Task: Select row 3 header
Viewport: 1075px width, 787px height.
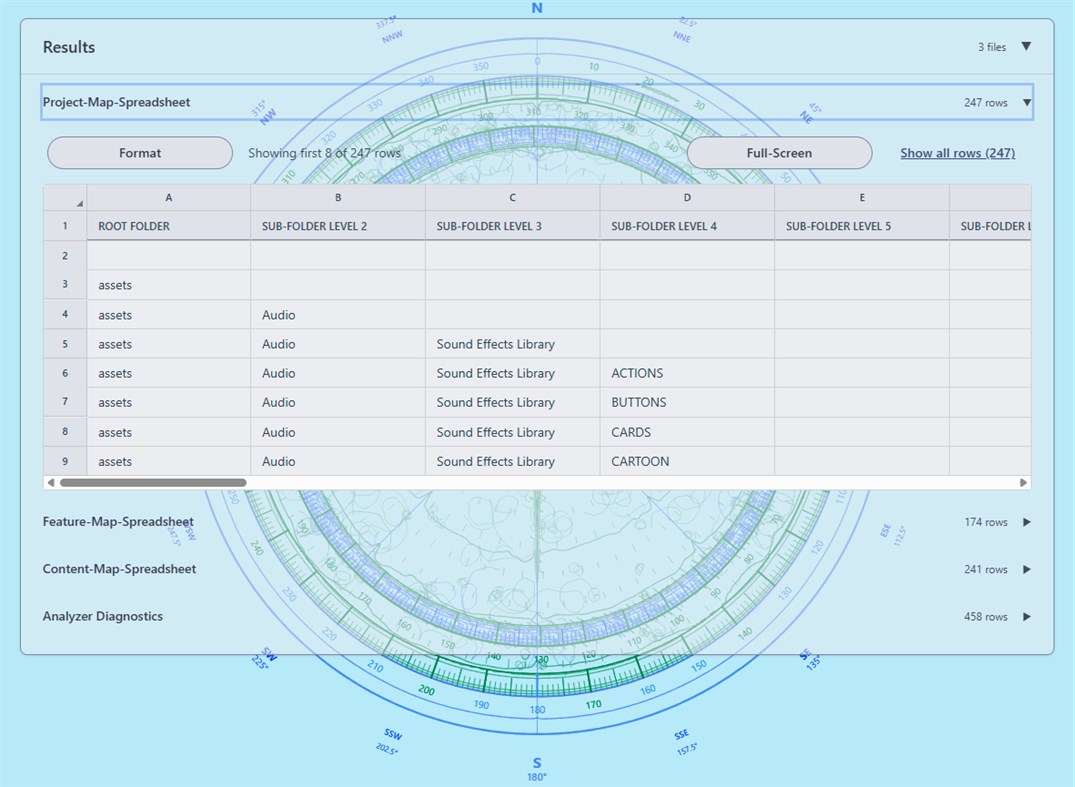Action: tap(65, 284)
